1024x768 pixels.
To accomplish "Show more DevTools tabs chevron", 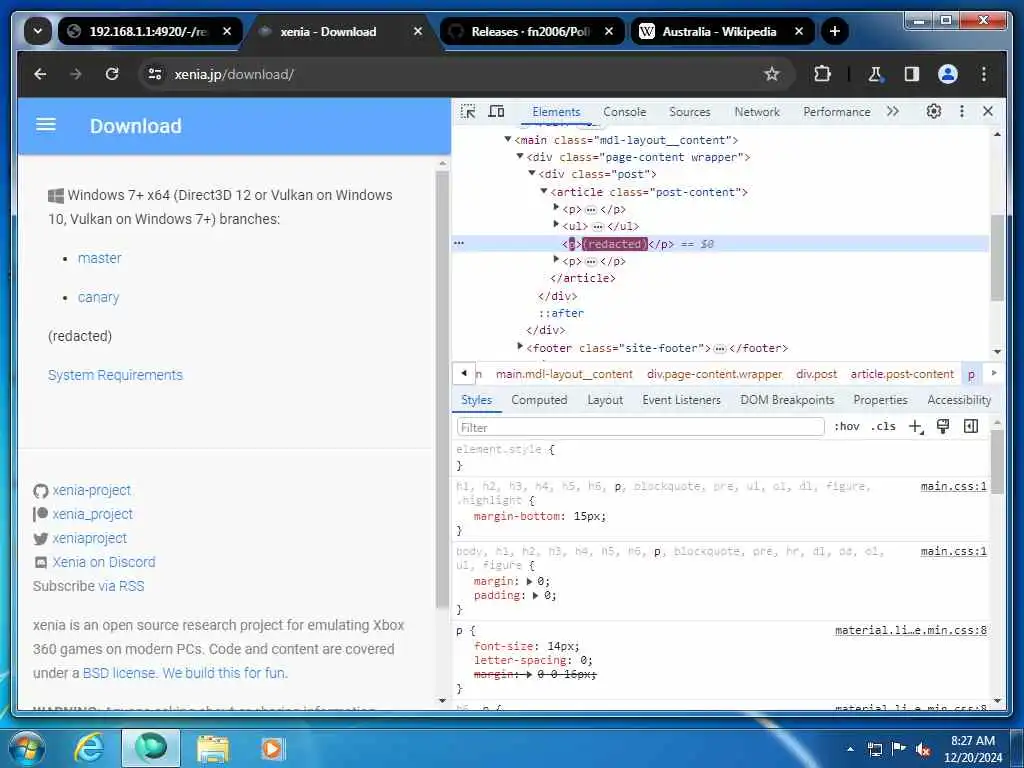I will click(x=893, y=112).
